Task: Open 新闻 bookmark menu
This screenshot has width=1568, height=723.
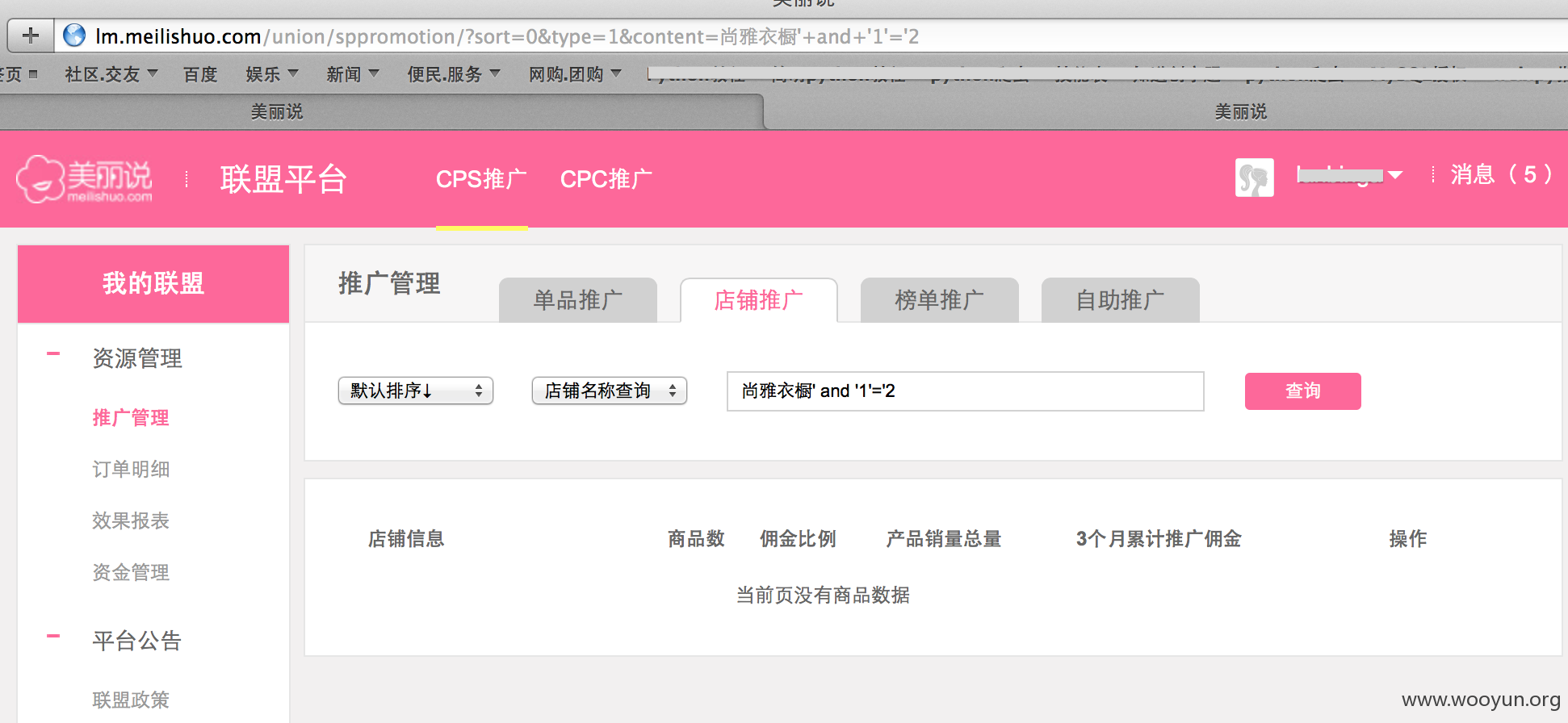Action: [353, 74]
